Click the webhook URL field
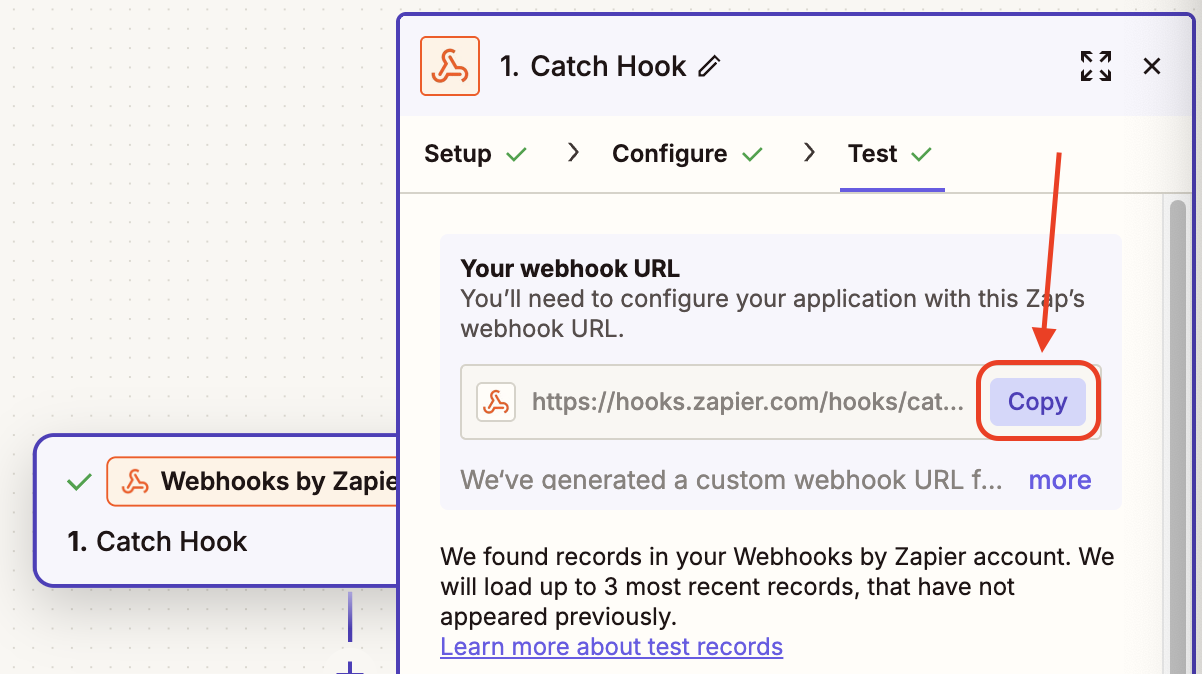The image size is (1202, 674). click(781, 402)
